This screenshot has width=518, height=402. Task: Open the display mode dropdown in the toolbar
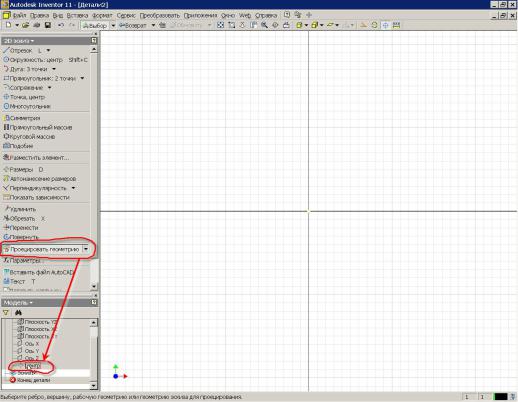click(306, 25)
